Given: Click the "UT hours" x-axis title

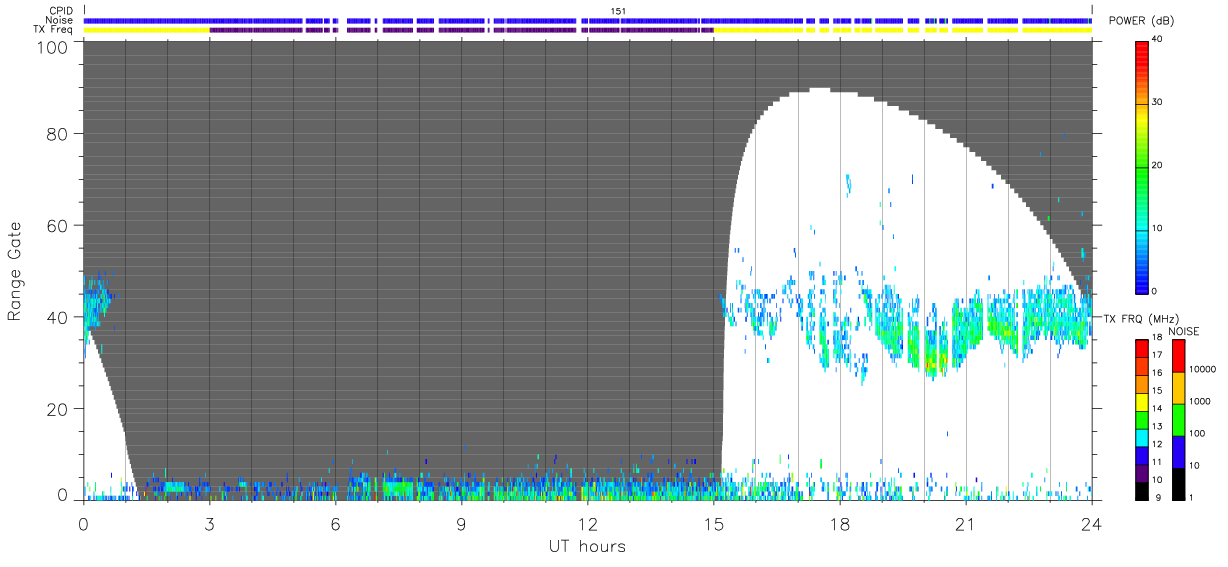Looking at the screenshot, I should tap(586, 546).
